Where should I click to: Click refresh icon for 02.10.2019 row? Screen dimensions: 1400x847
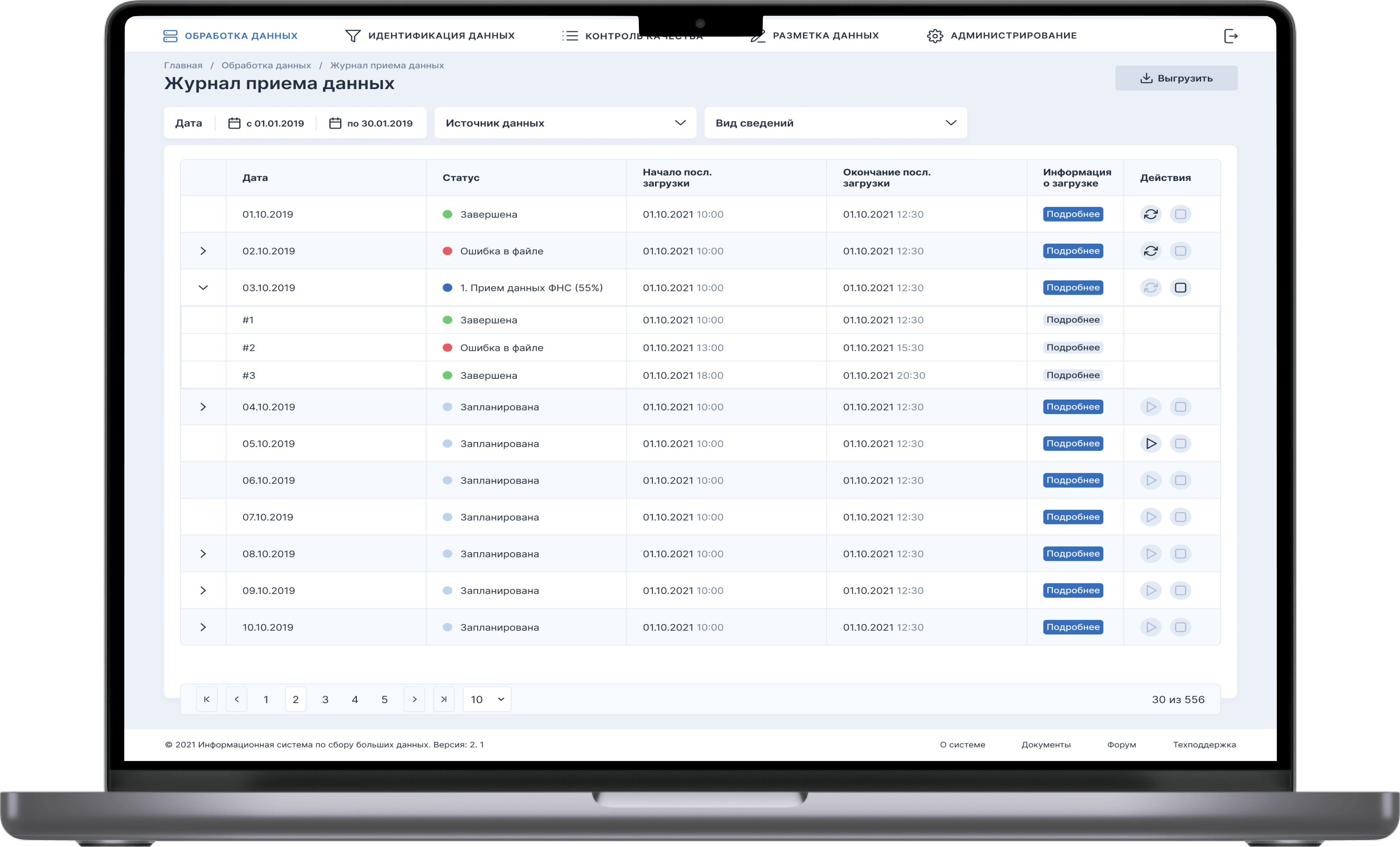pyautogui.click(x=1150, y=251)
